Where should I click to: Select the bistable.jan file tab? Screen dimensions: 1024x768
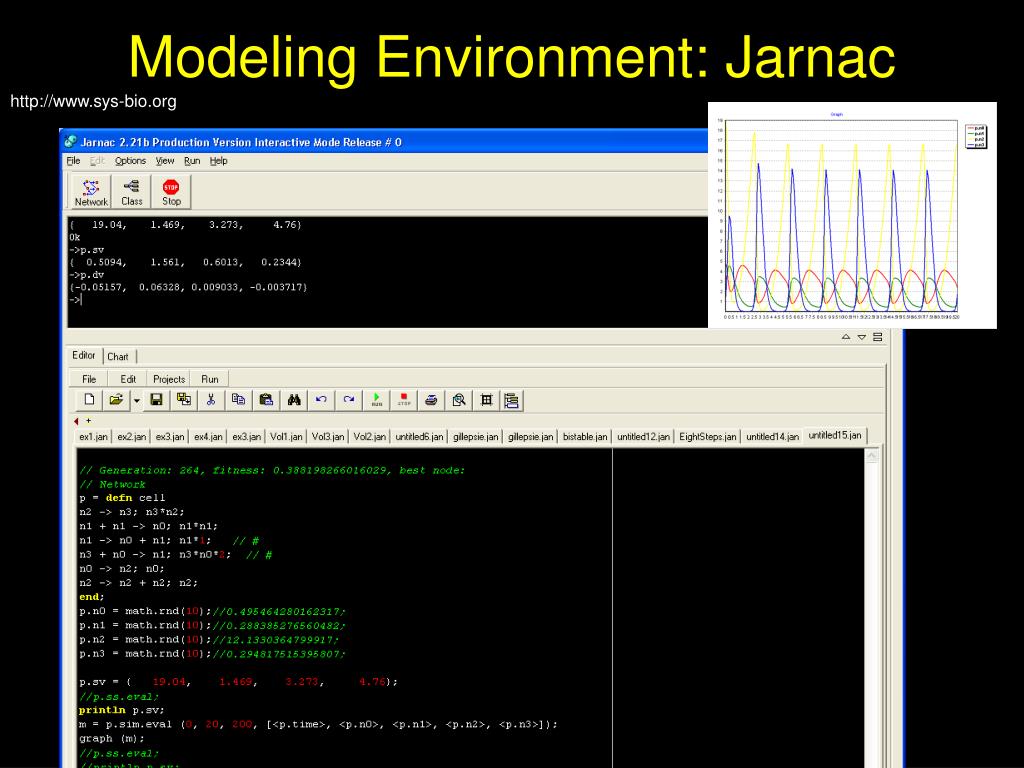click(x=584, y=437)
